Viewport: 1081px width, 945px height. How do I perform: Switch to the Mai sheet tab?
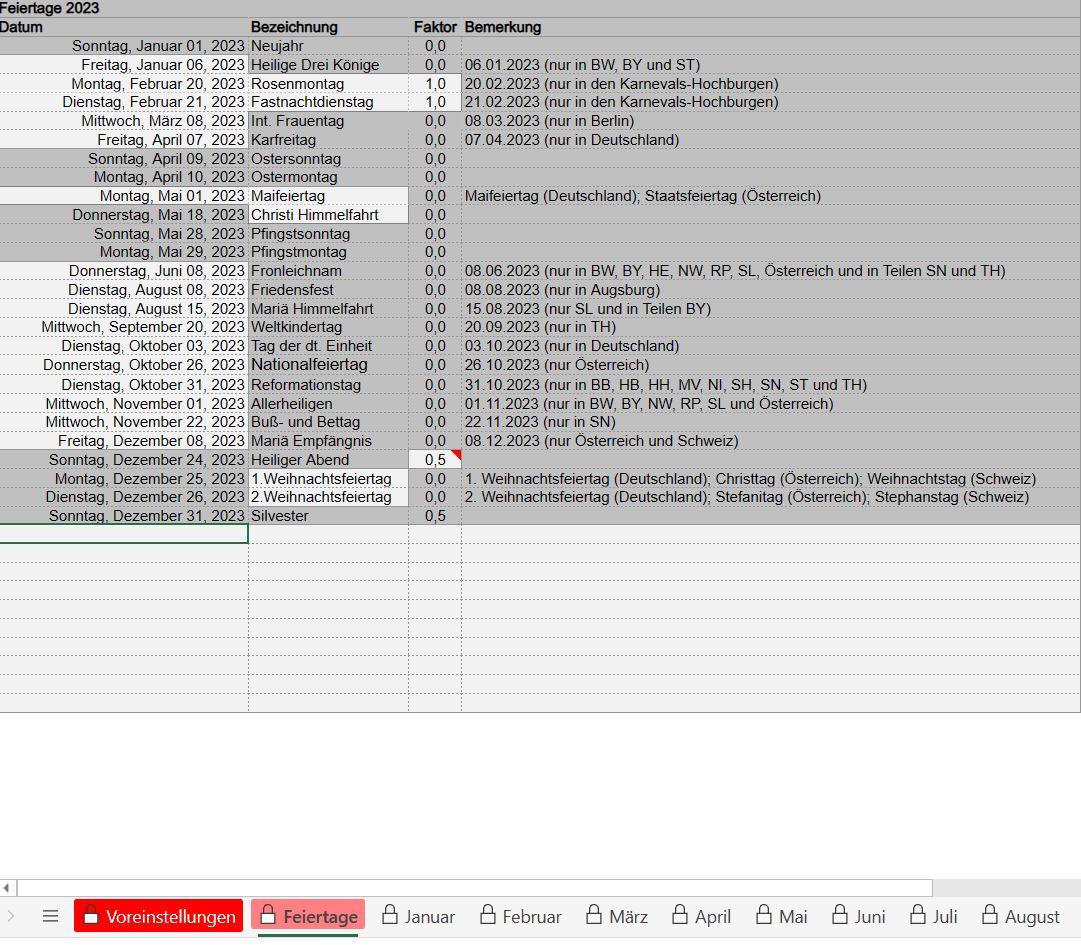781,916
